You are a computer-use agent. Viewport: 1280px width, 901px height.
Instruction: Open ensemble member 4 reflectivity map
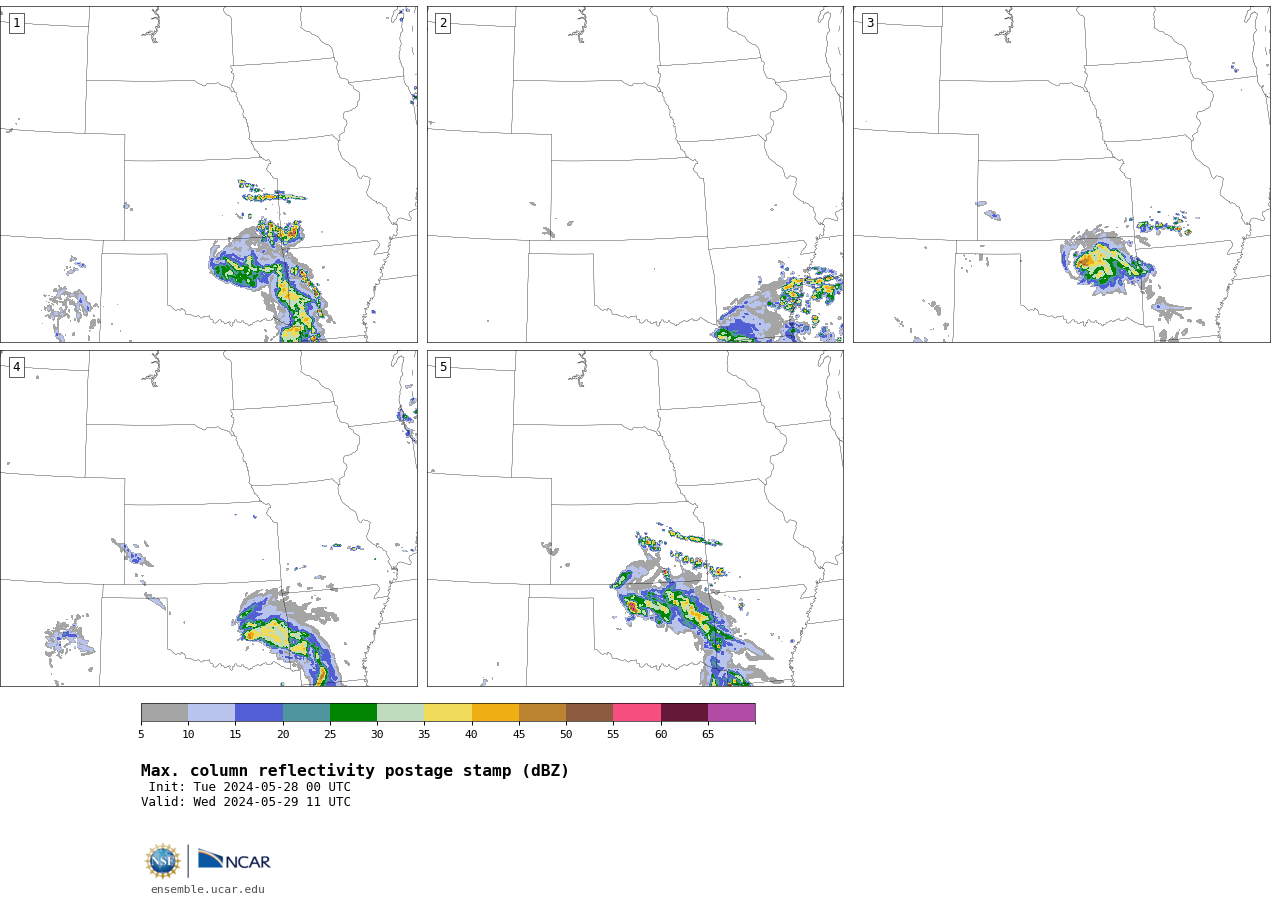coord(208,518)
